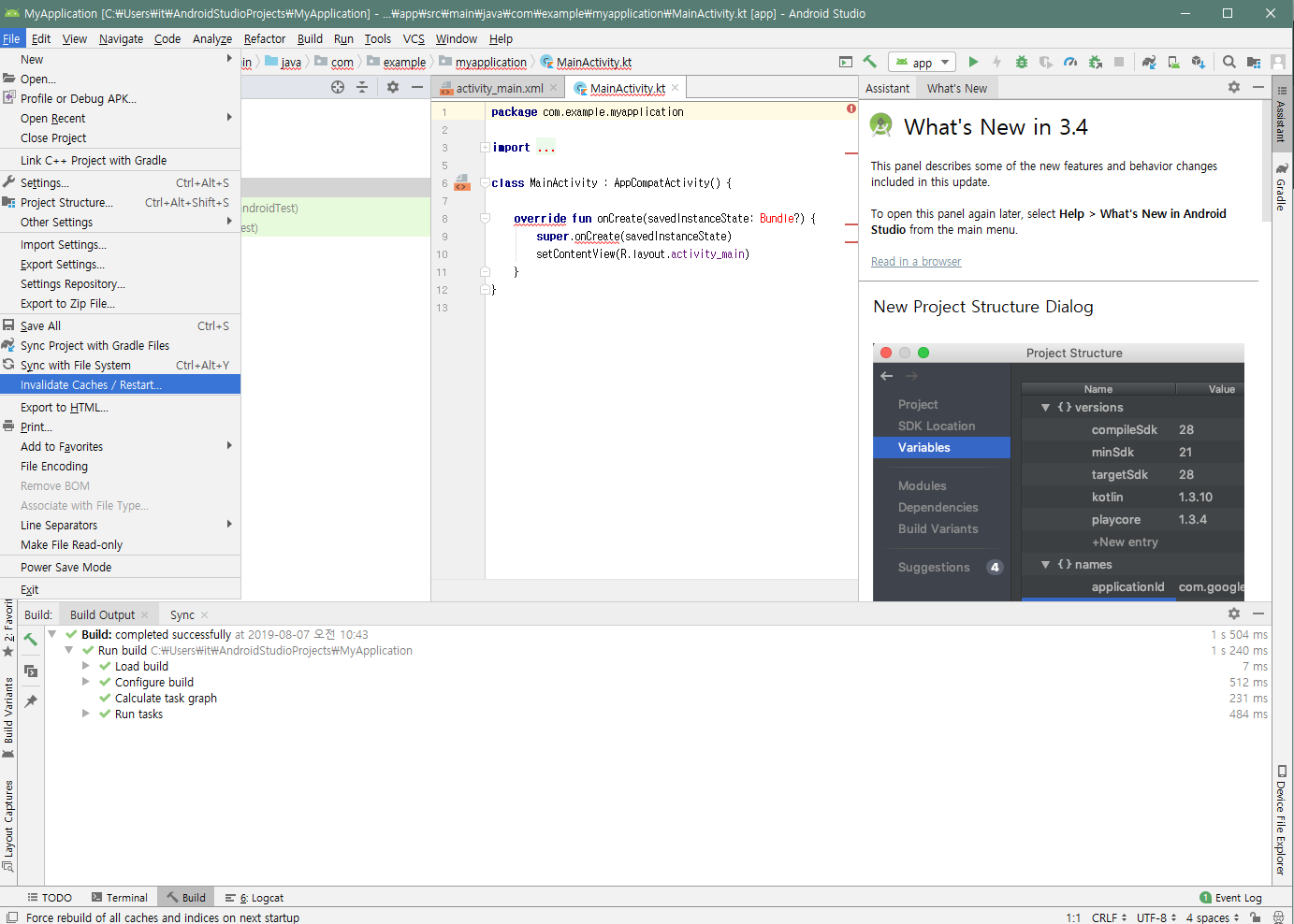1294x924 pixels.
Task: Collapse the Run build tree node
Action: [x=69, y=650]
